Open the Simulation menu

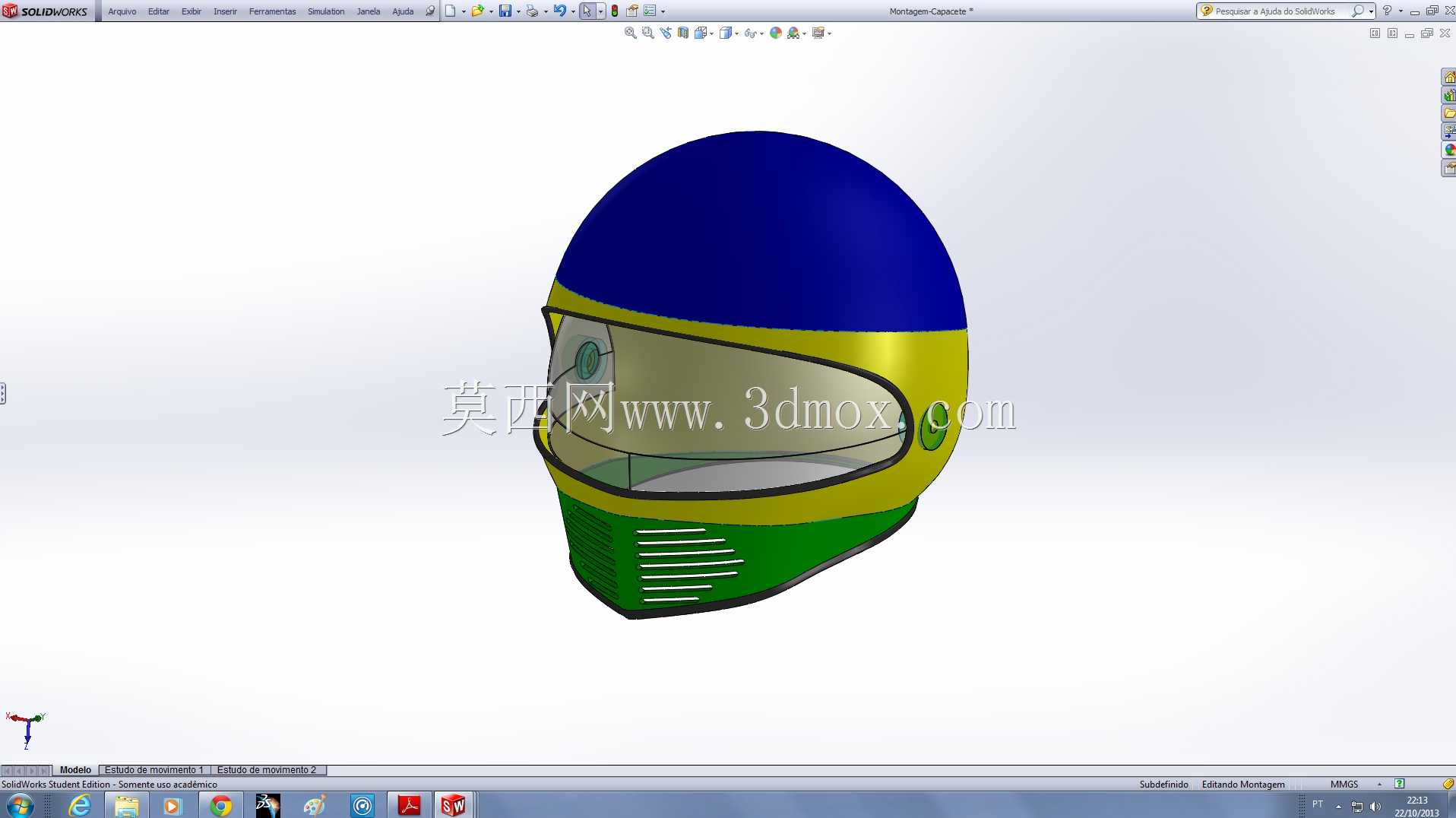tap(325, 11)
